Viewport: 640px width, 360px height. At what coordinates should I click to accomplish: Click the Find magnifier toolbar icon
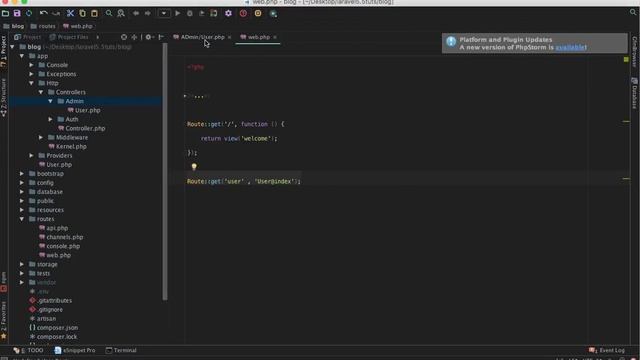coord(109,13)
